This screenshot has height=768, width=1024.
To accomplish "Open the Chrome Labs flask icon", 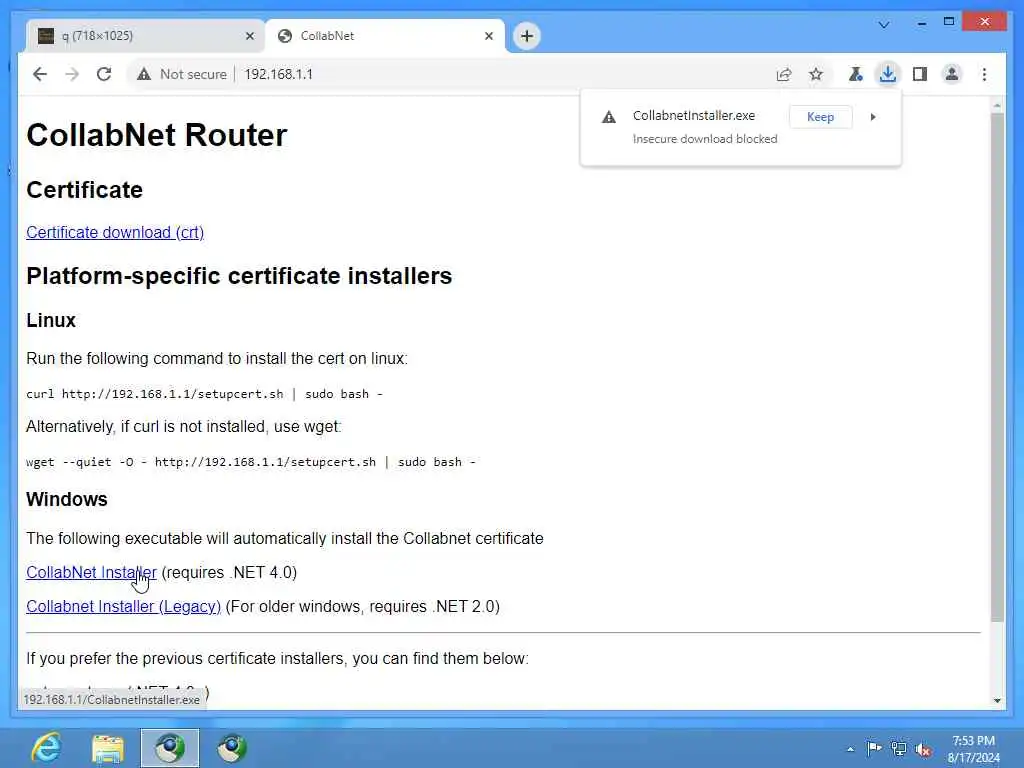I will pos(856,74).
